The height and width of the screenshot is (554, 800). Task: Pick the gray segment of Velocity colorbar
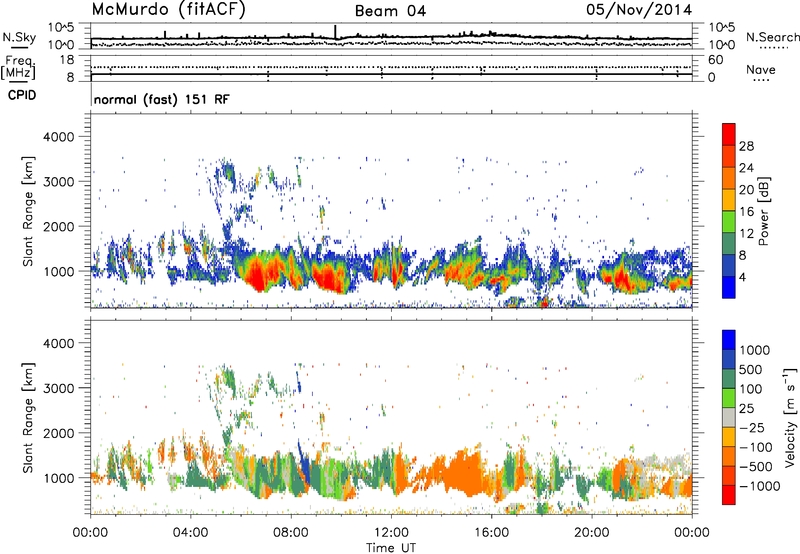729,418
